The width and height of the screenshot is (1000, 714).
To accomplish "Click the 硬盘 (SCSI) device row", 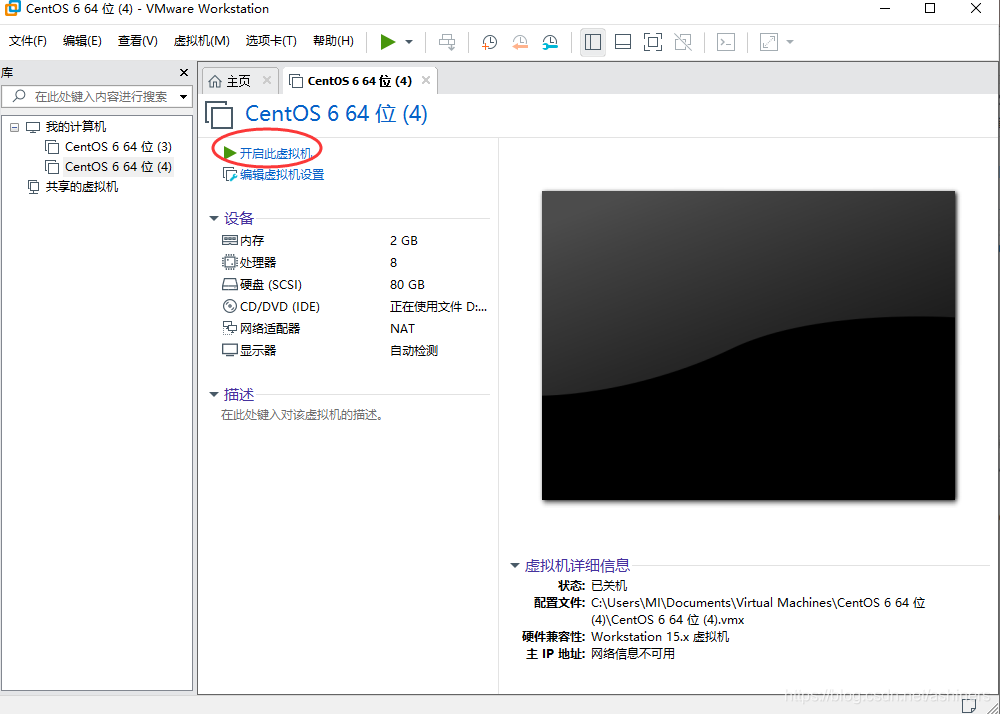I will click(355, 284).
